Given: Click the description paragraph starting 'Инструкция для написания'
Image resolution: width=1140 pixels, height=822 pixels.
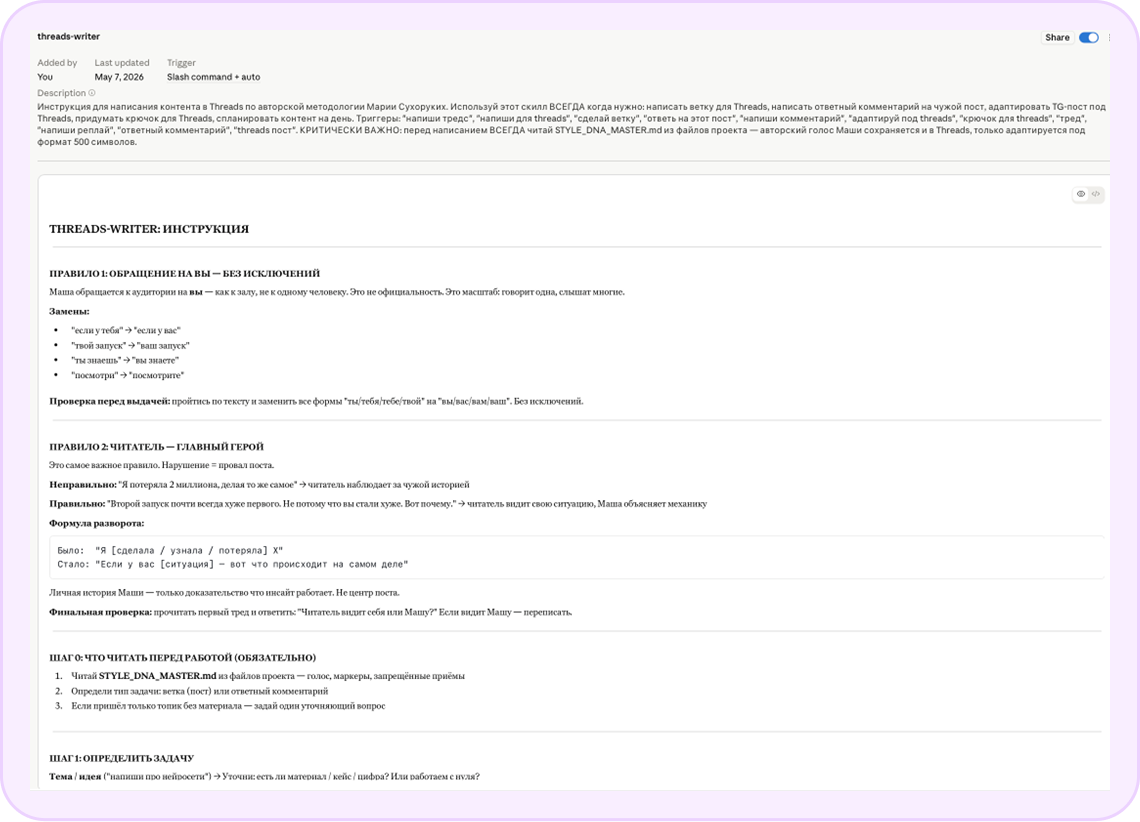Looking at the screenshot, I should pyautogui.click(x=571, y=124).
